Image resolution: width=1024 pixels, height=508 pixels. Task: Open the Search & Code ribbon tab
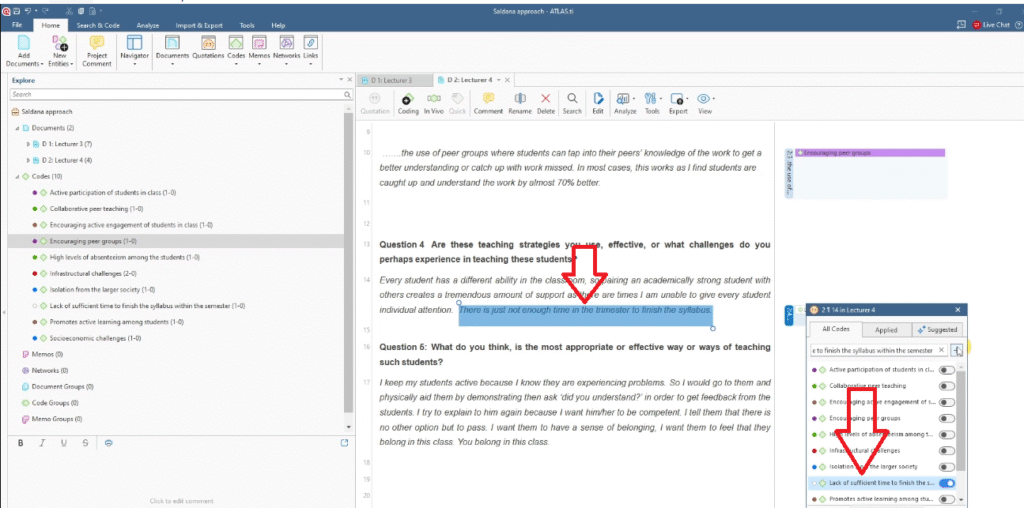pos(98,24)
